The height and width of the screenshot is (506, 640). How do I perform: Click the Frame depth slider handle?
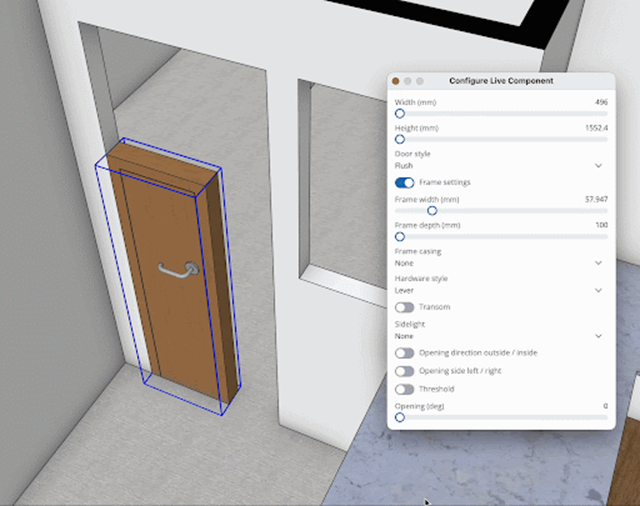pos(400,237)
